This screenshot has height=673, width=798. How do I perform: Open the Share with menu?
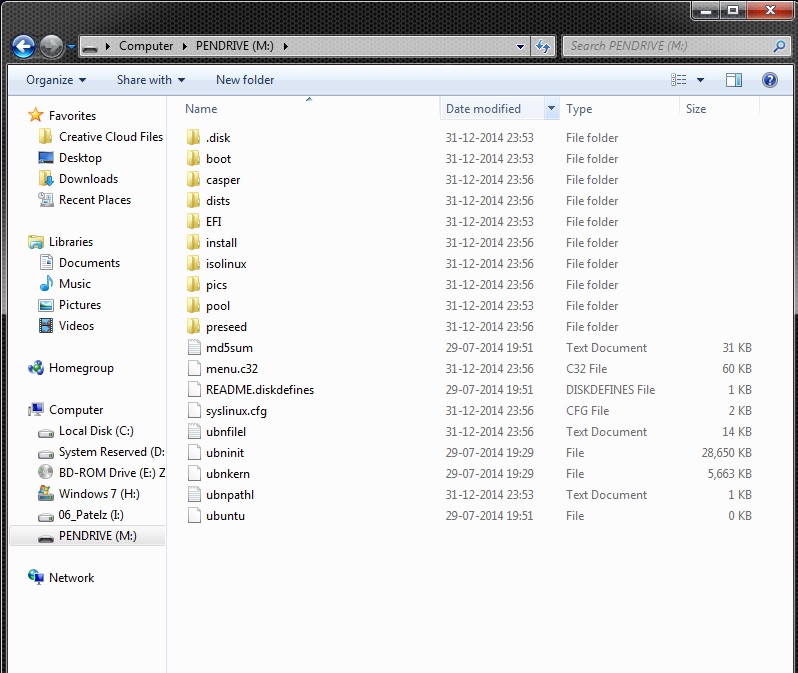(150, 80)
